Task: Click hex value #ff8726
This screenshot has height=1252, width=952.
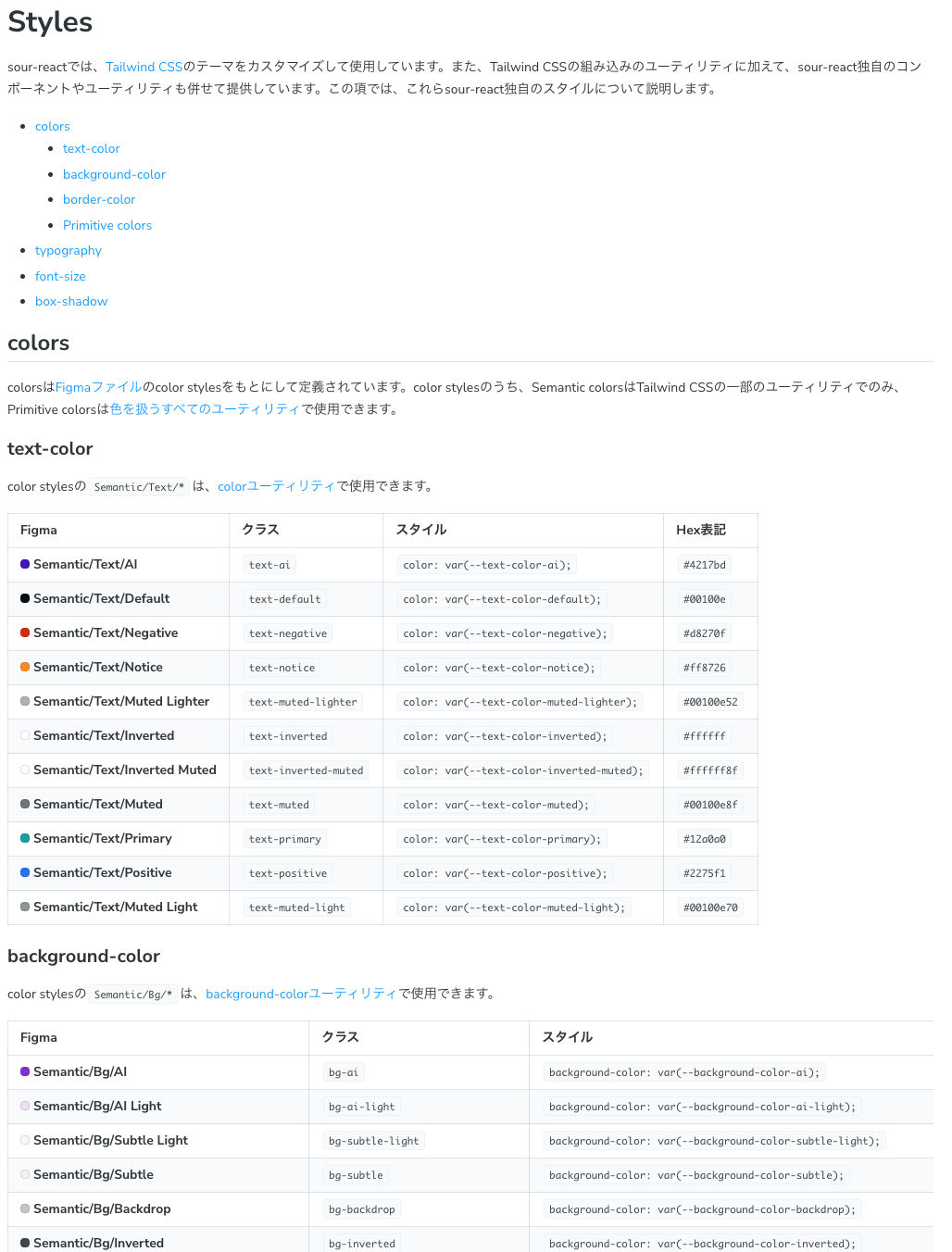Action: click(705, 668)
